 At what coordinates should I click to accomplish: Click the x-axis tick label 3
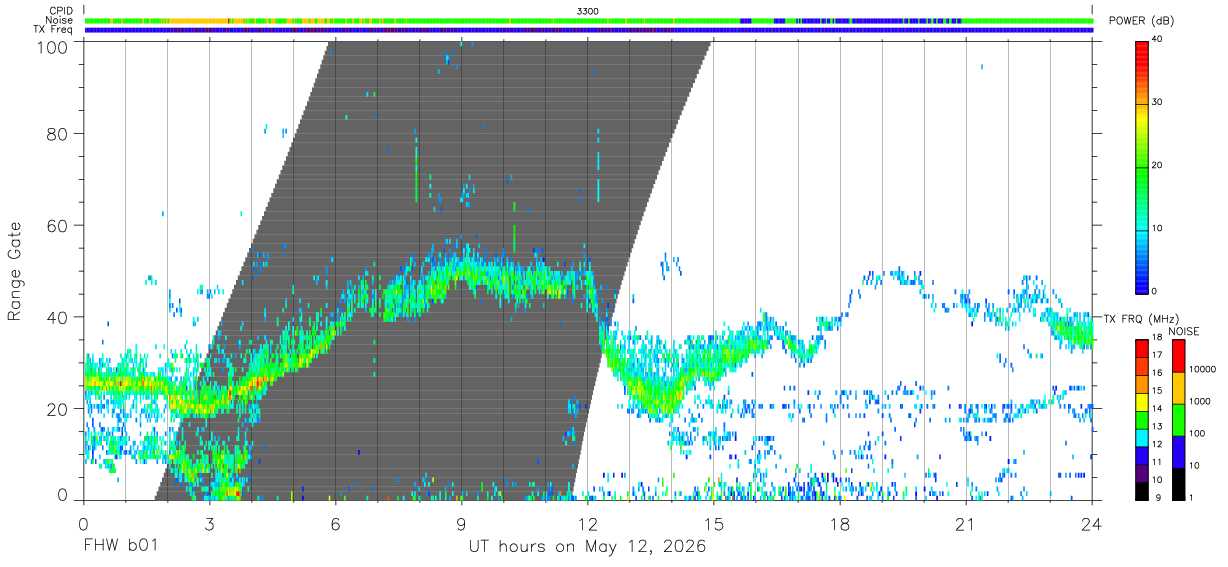click(209, 523)
